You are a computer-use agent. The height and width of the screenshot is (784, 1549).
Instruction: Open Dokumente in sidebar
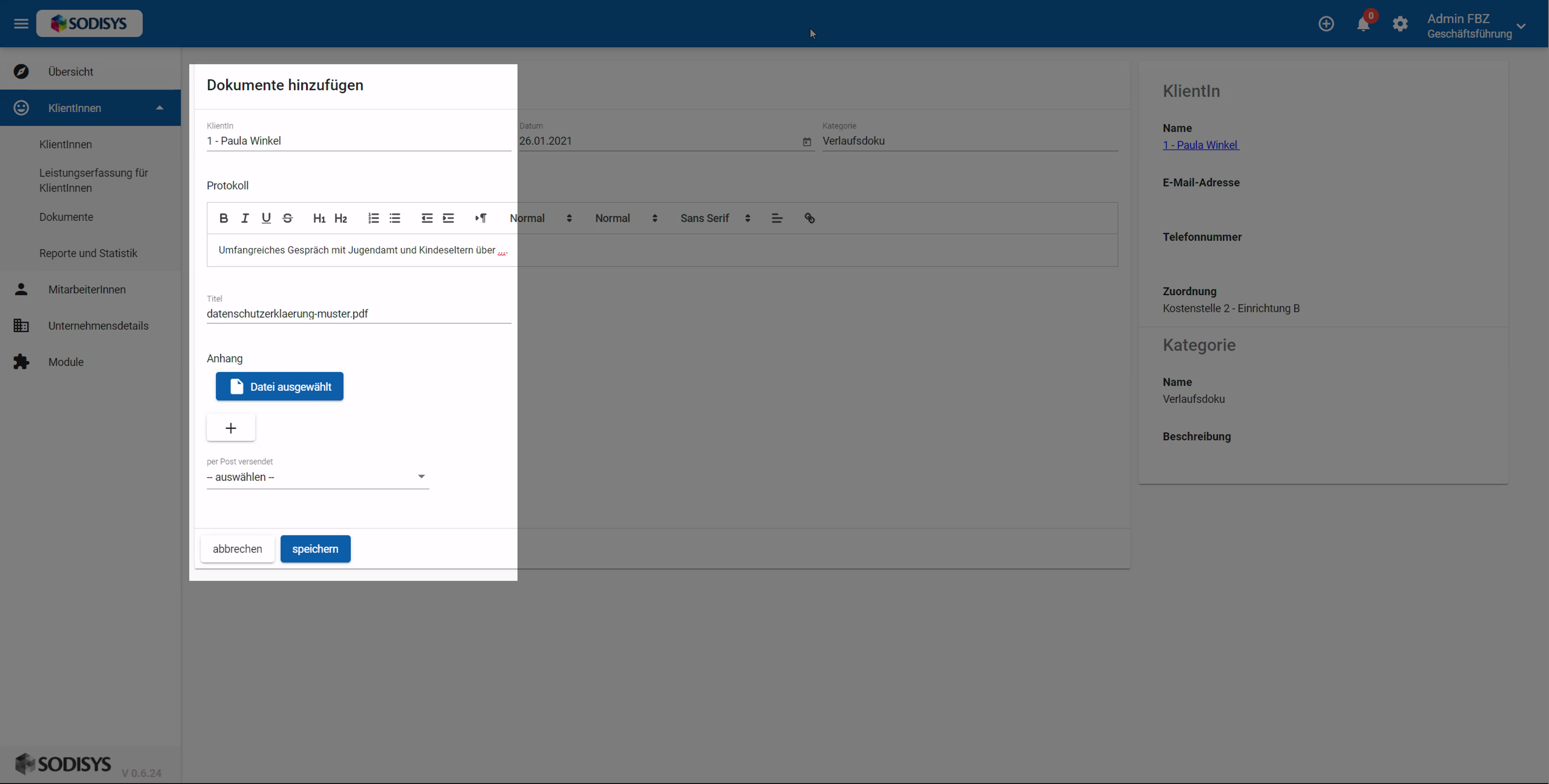click(x=66, y=217)
